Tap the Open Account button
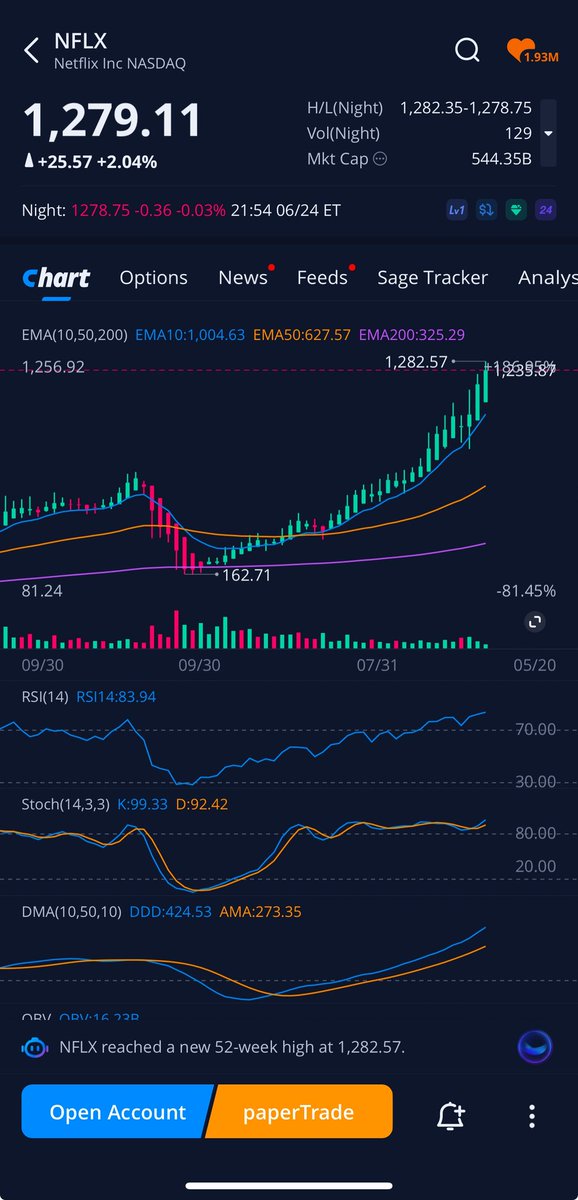The width and height of the screenshot is (578, 1200). click(x=117, y=1112)
